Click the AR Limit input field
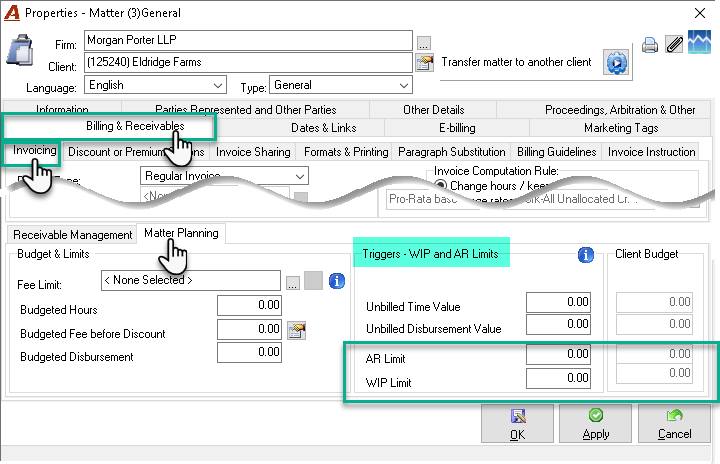 click(558, 354)
